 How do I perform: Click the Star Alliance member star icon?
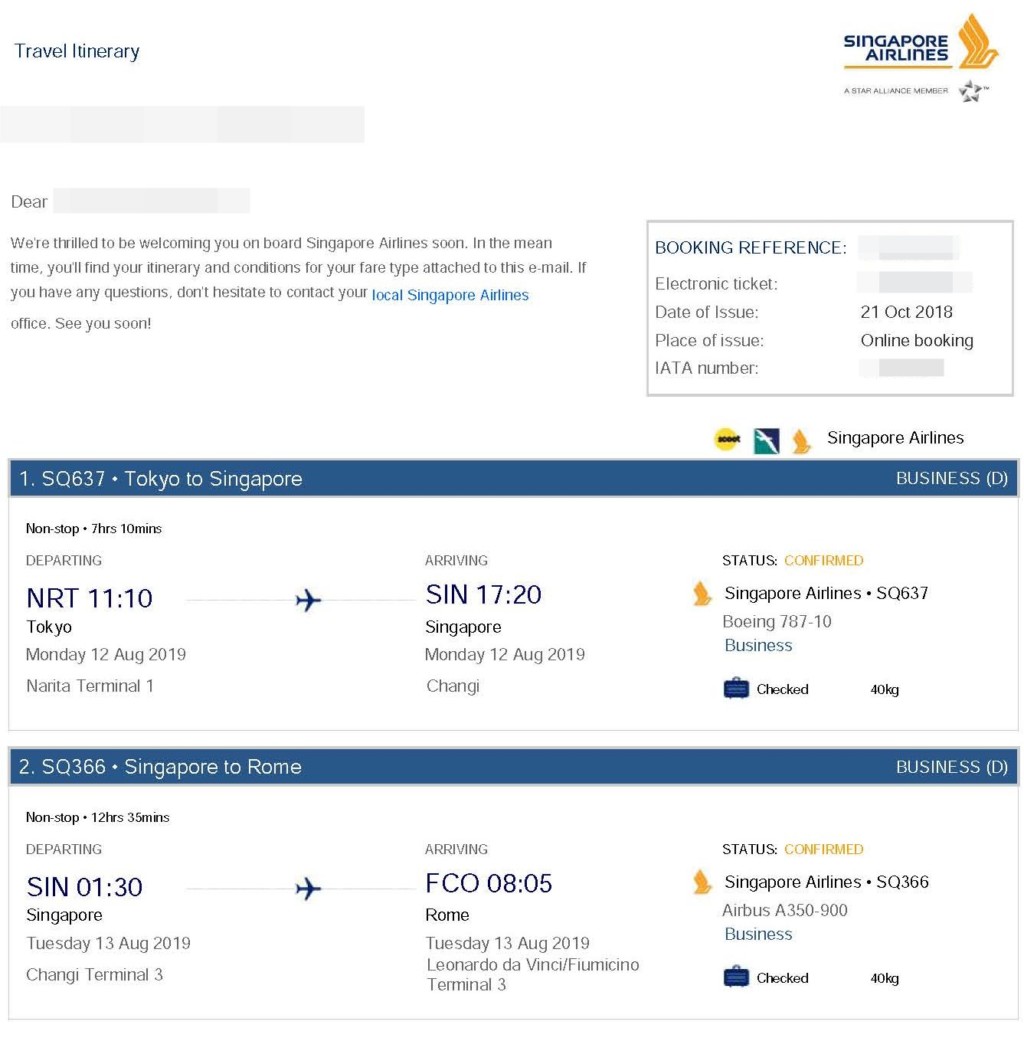pyautogui.click(x=970, y=91)
